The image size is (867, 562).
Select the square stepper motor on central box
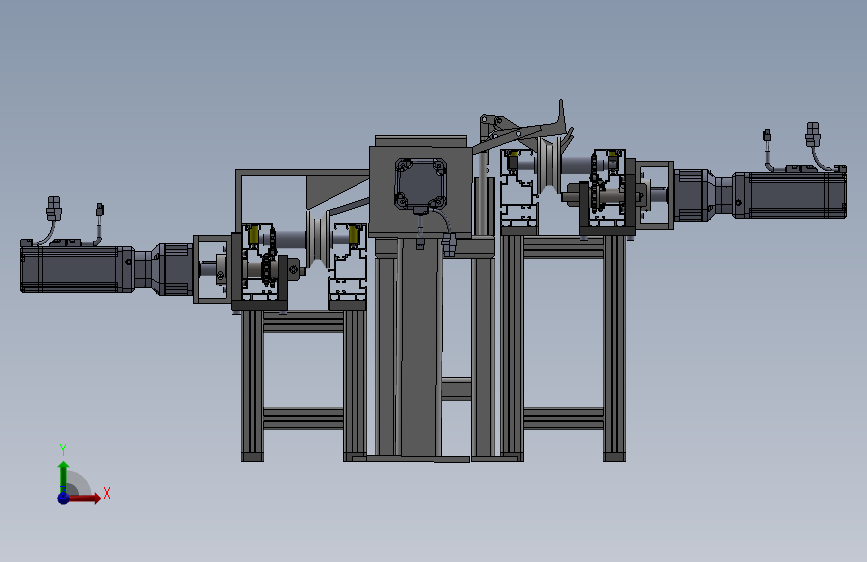[421, 184]
